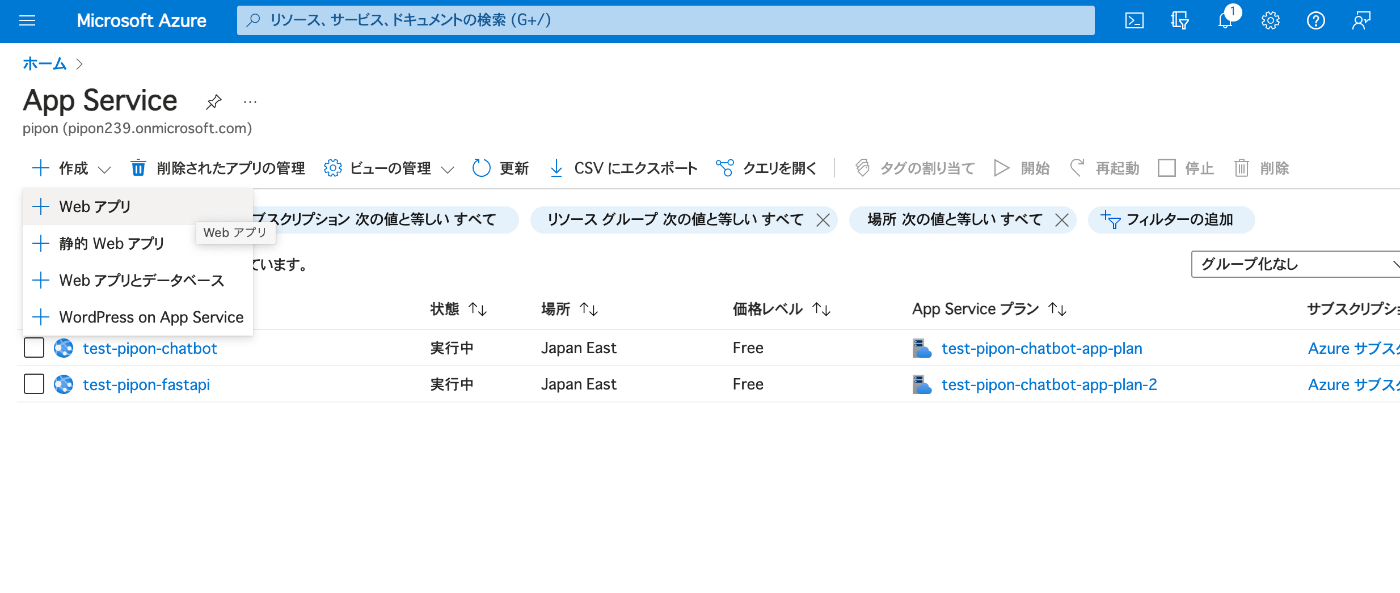The image size is (1400, 593).
Task: Click クエリを開く in the toolbar
Action: (x=767, y=168)
